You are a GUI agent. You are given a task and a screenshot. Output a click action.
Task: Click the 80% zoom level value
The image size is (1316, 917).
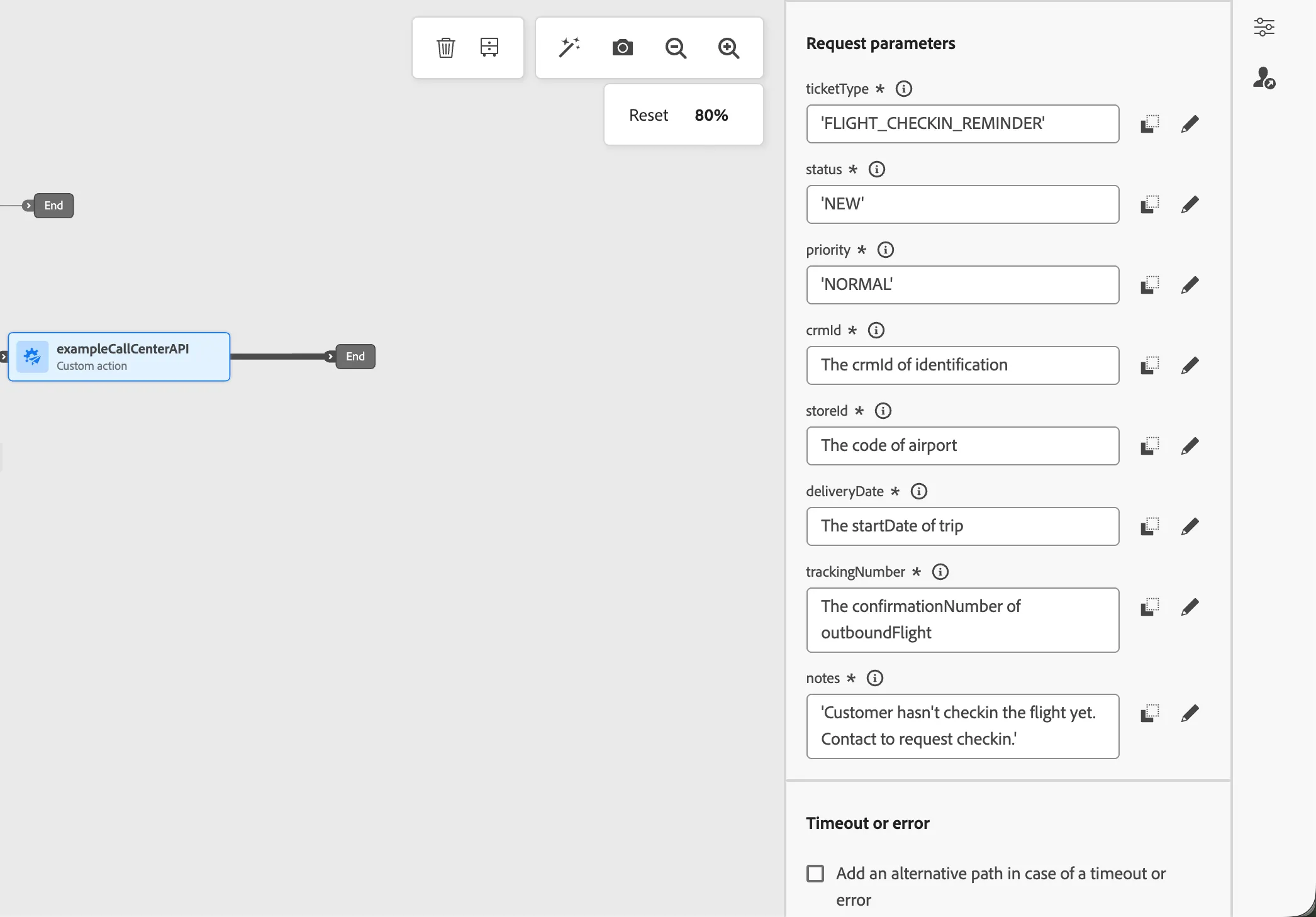(711, 115)
